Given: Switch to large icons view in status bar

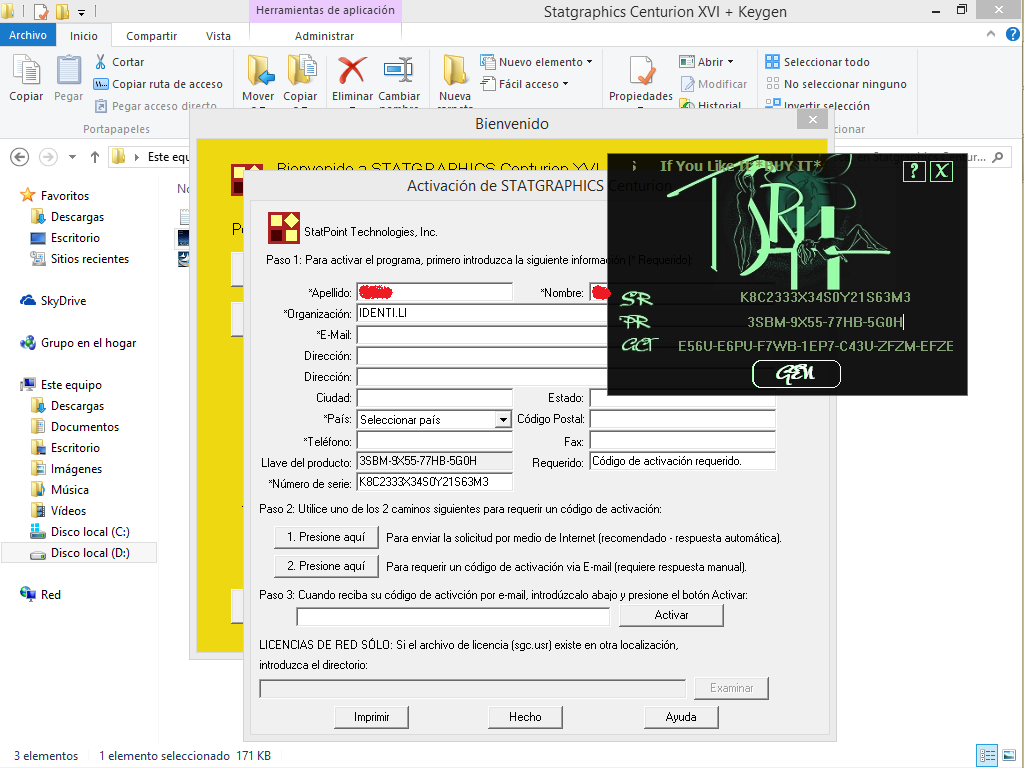Looking at the screenshot, I should 1010,756.
